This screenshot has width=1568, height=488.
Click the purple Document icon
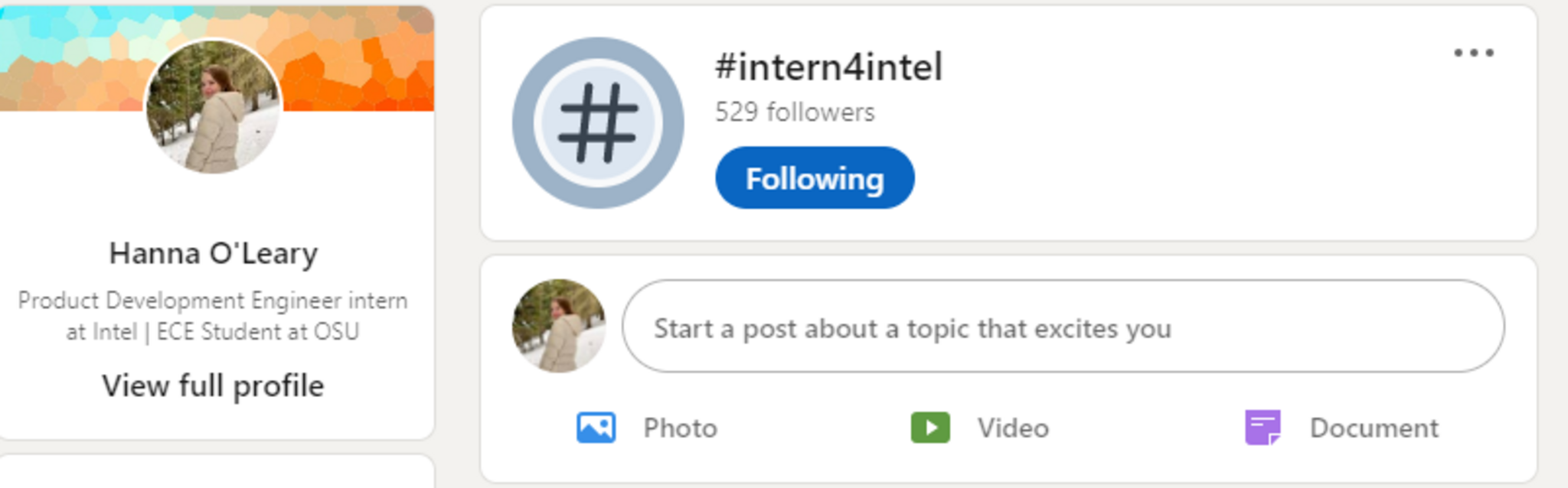point(1263,428)
